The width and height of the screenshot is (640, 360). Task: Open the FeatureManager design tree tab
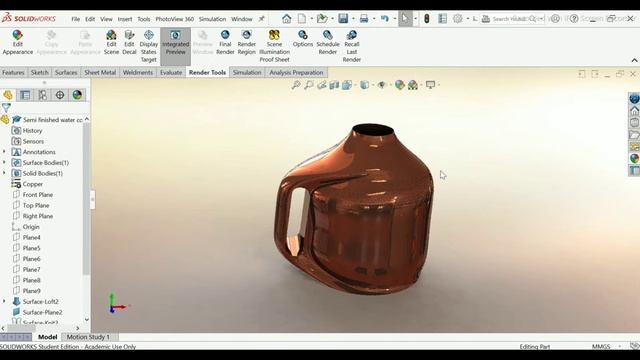coord(8,95)
